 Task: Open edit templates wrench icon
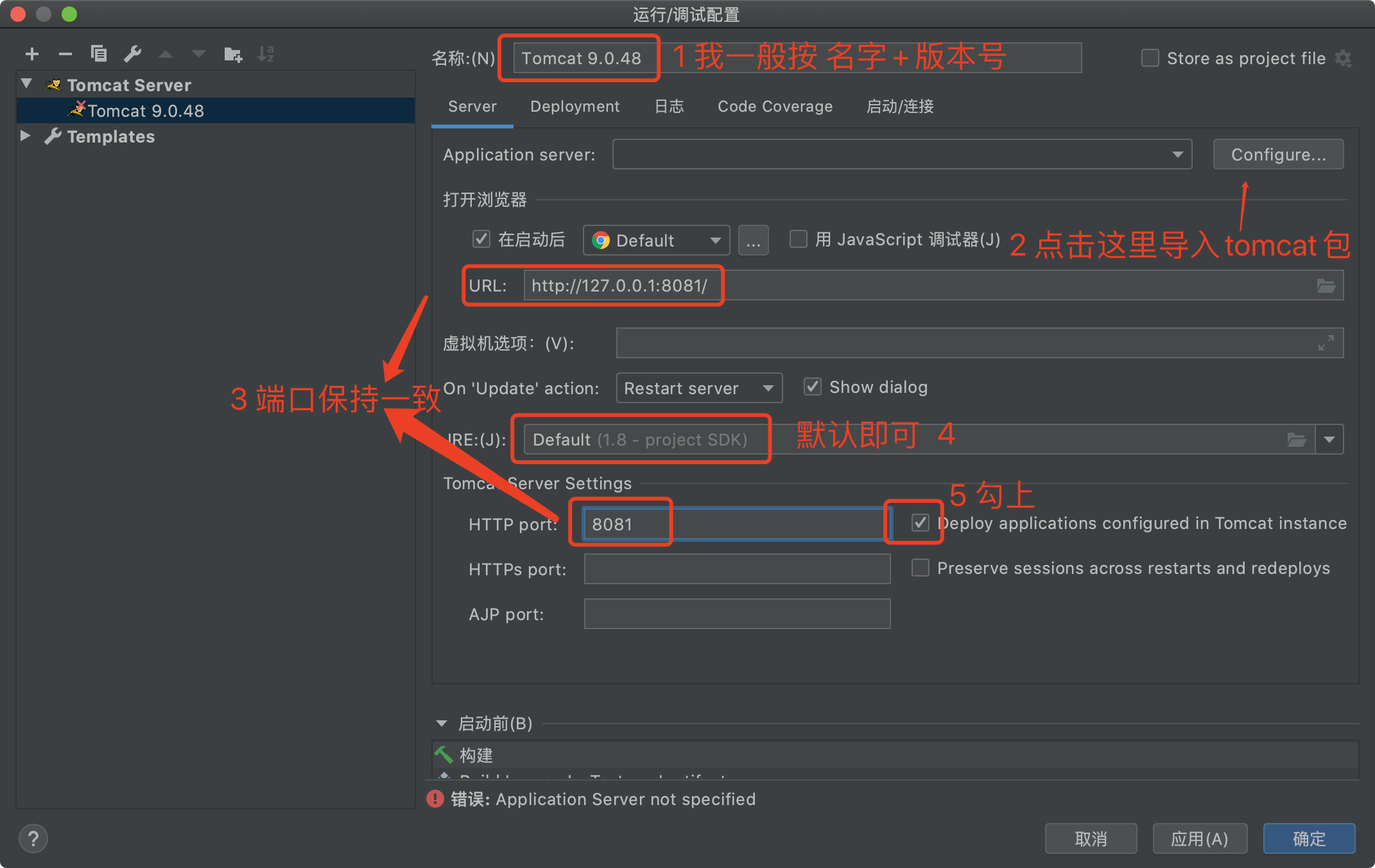(132, 55)
